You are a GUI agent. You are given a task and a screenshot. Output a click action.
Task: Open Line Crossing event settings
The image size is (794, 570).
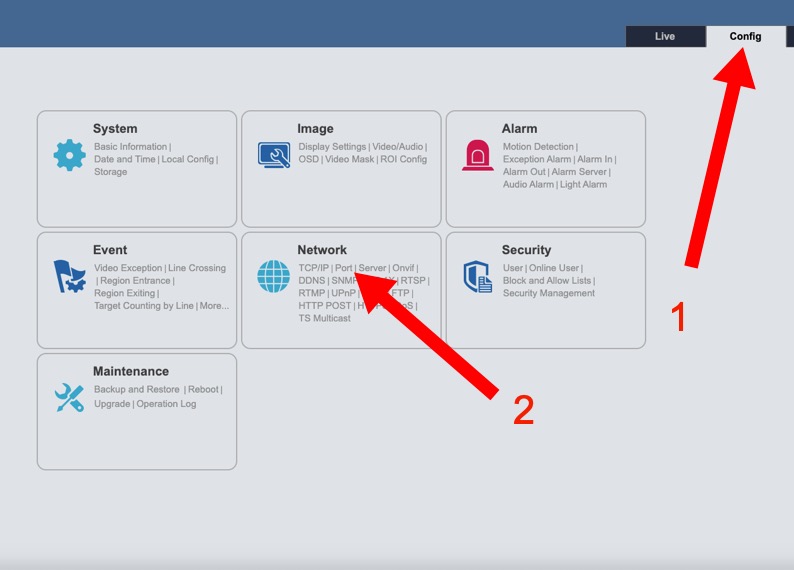coord(197,268)
